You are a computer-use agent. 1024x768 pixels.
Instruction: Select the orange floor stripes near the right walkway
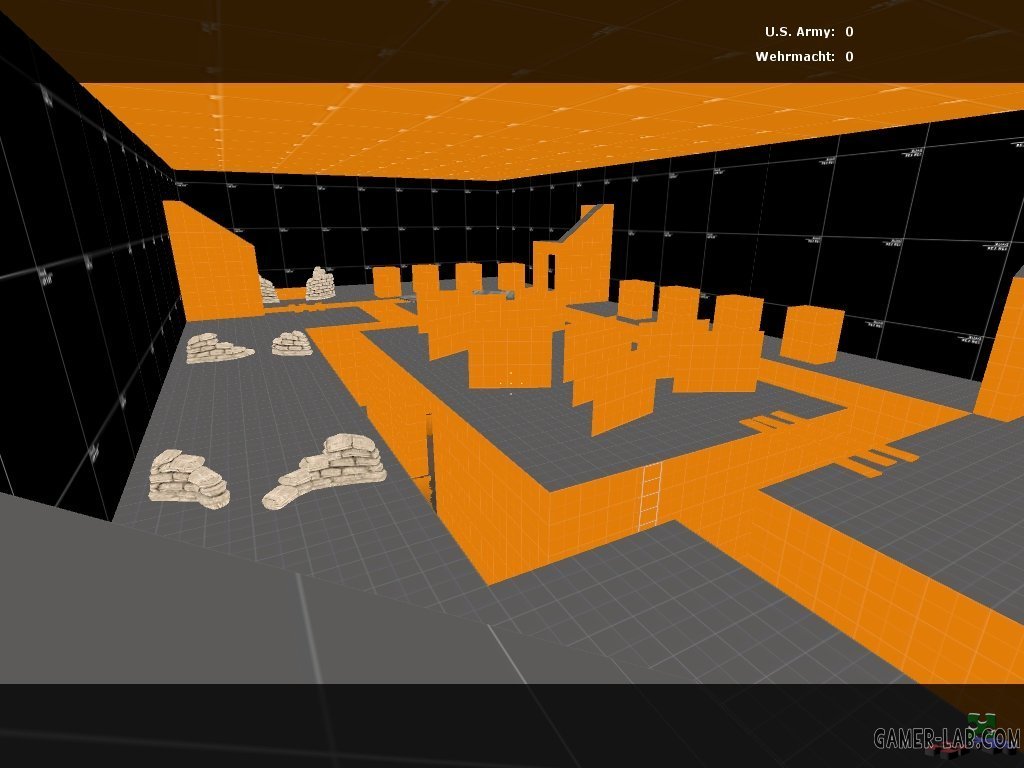click(880, 460)
